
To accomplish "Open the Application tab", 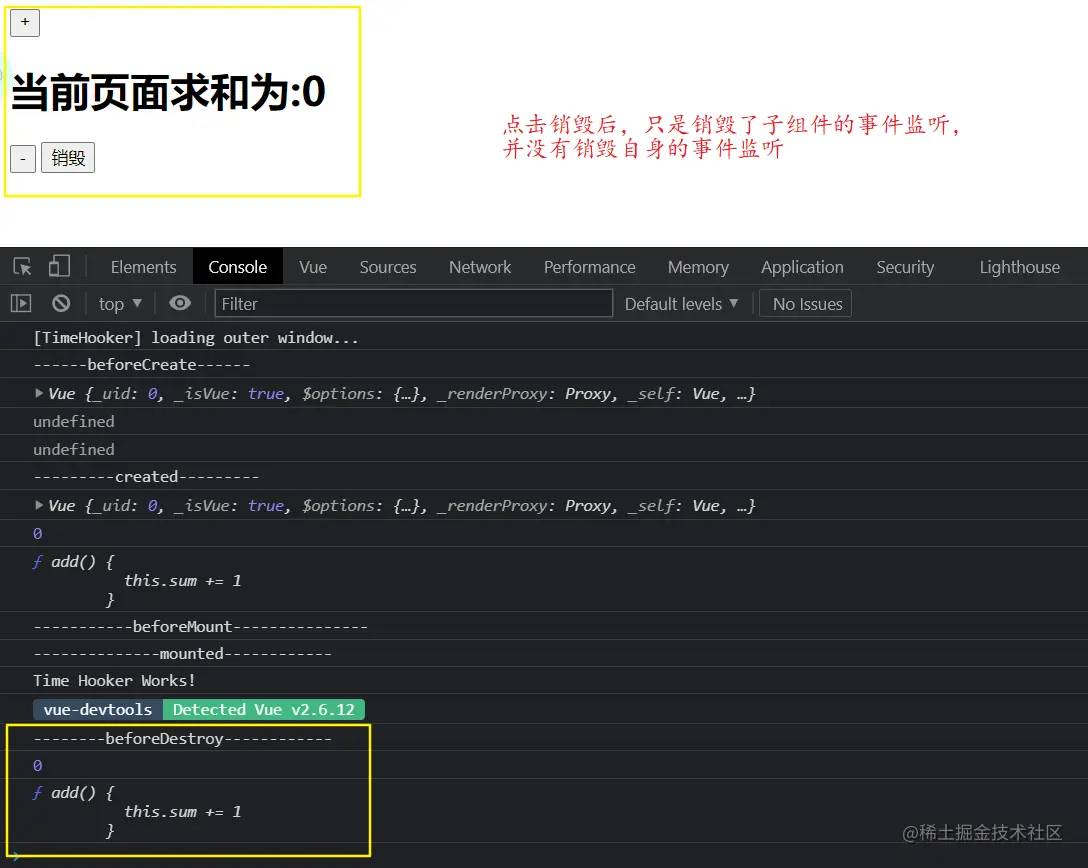I will point(802,267).
